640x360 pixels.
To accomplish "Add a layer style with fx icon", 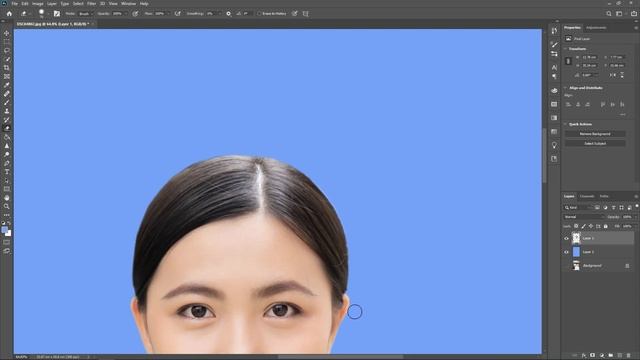I will click(584, 356).
